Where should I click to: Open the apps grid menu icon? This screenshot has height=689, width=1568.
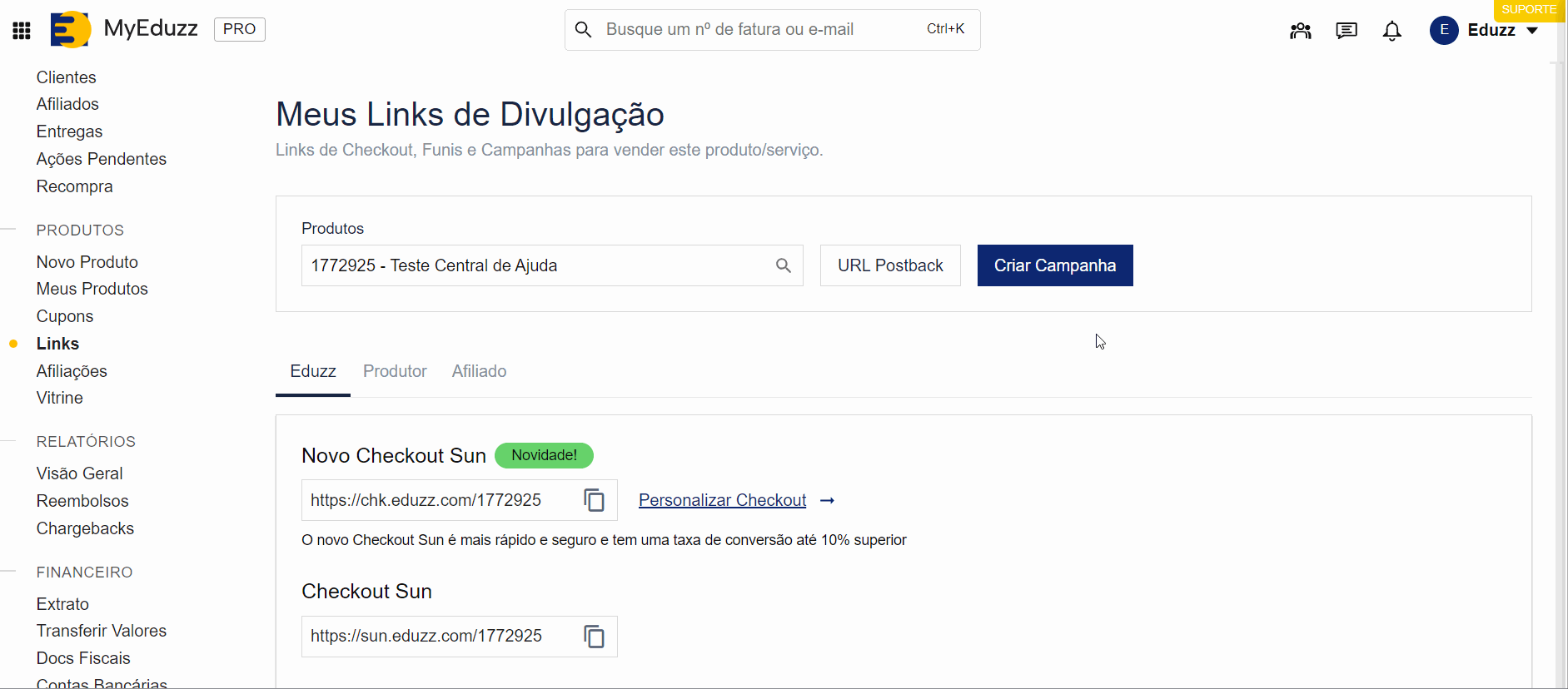[x=22, y=31]
